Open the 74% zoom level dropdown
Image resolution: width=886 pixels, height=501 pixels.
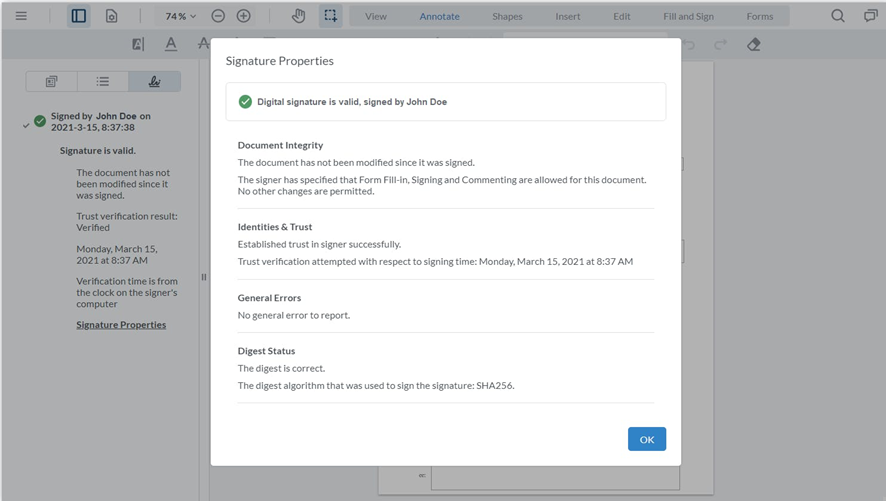pos(180,16)
